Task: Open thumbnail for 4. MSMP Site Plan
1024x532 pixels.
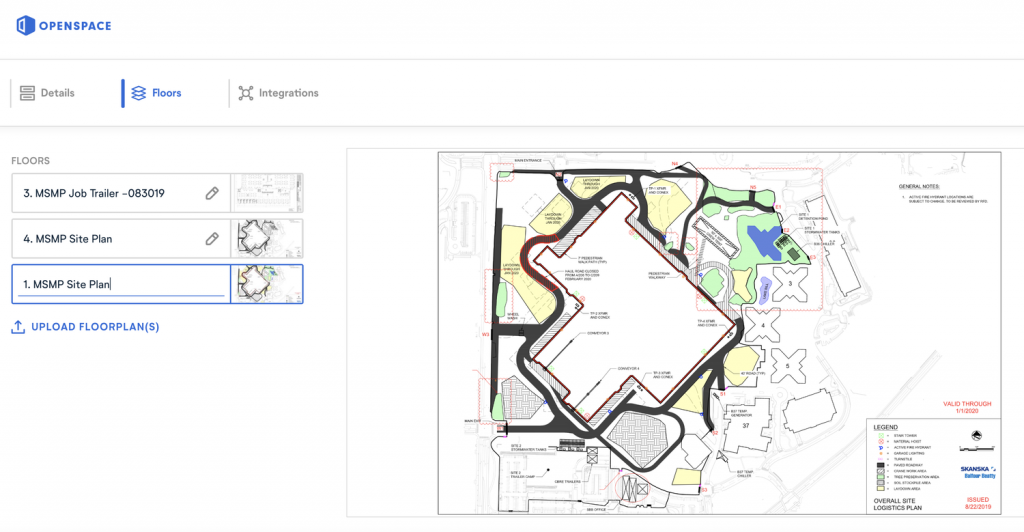Action: tap(267, 239)
